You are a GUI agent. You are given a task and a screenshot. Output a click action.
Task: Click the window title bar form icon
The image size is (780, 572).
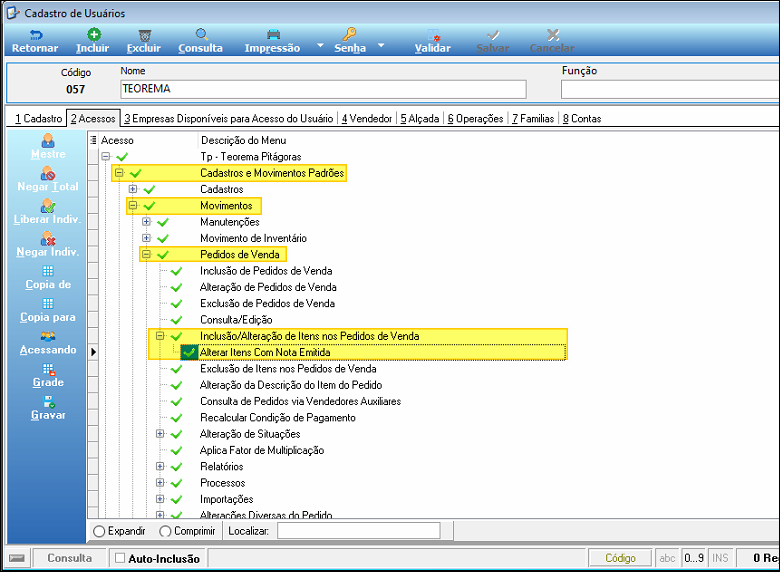13,13
